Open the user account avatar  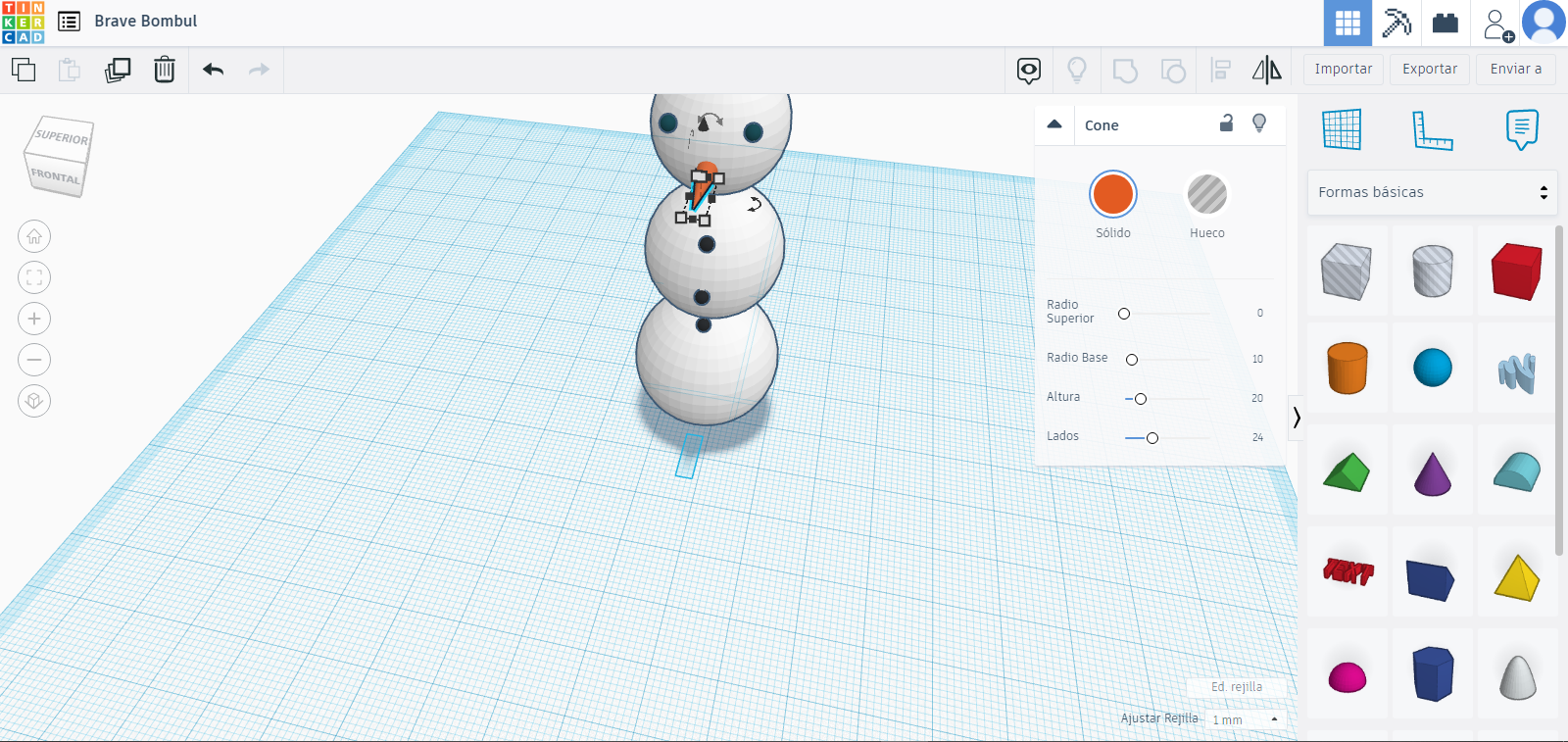[x=1544, y=23]
